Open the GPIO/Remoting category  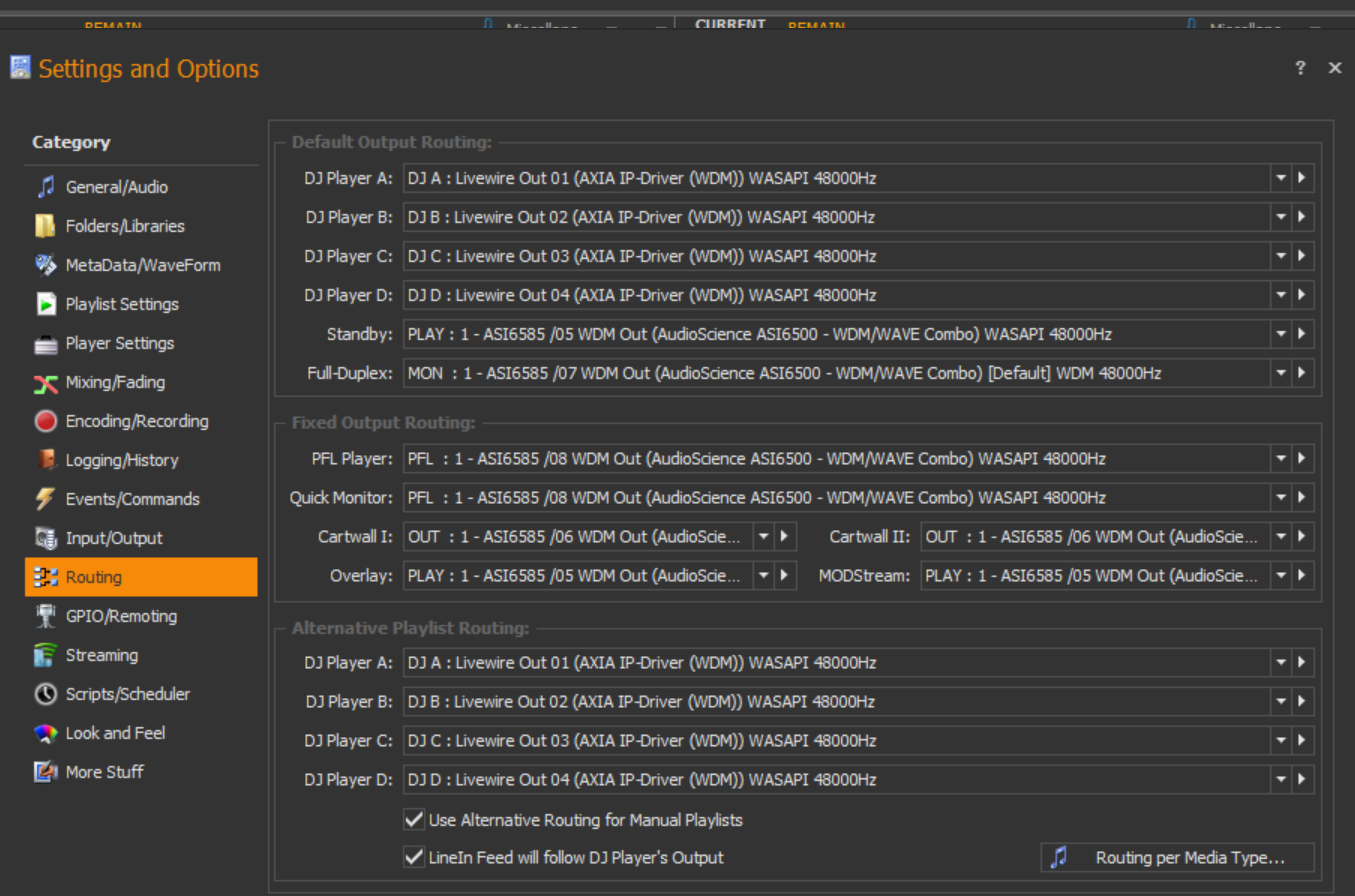point(121,616)
